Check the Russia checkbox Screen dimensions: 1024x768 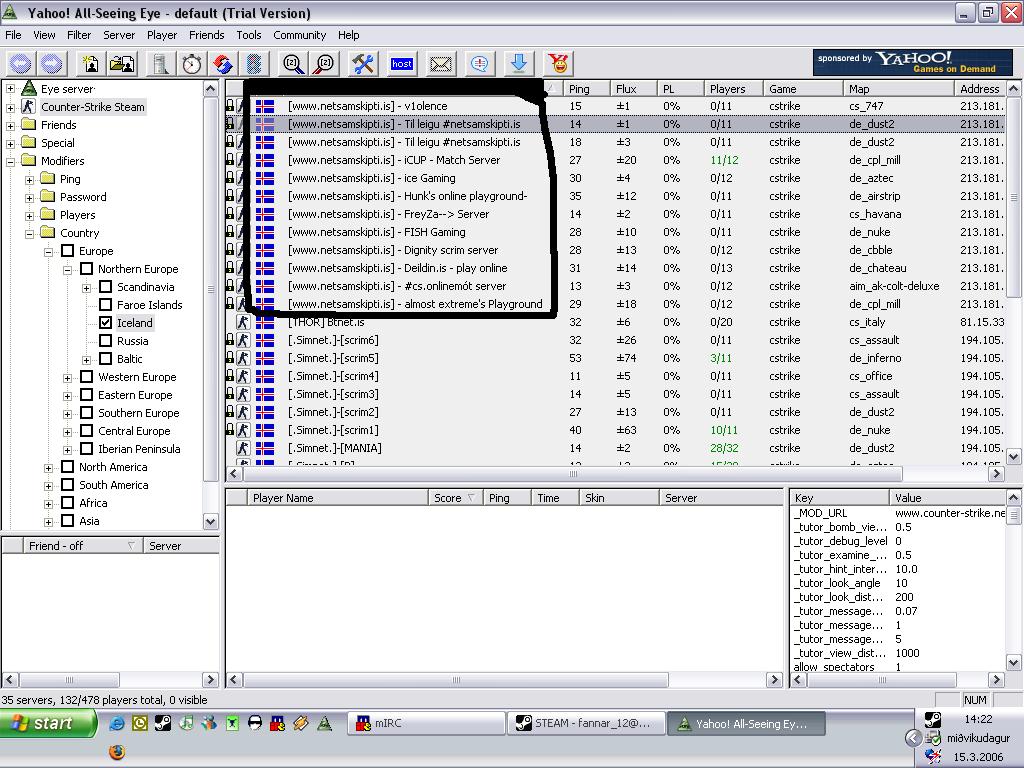105,340
